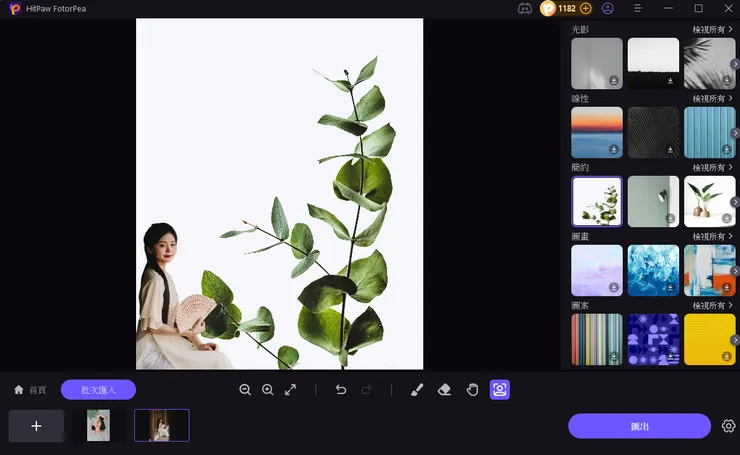
Task: Click the 批次匯入 batch import button
Action: click(98, 390)
